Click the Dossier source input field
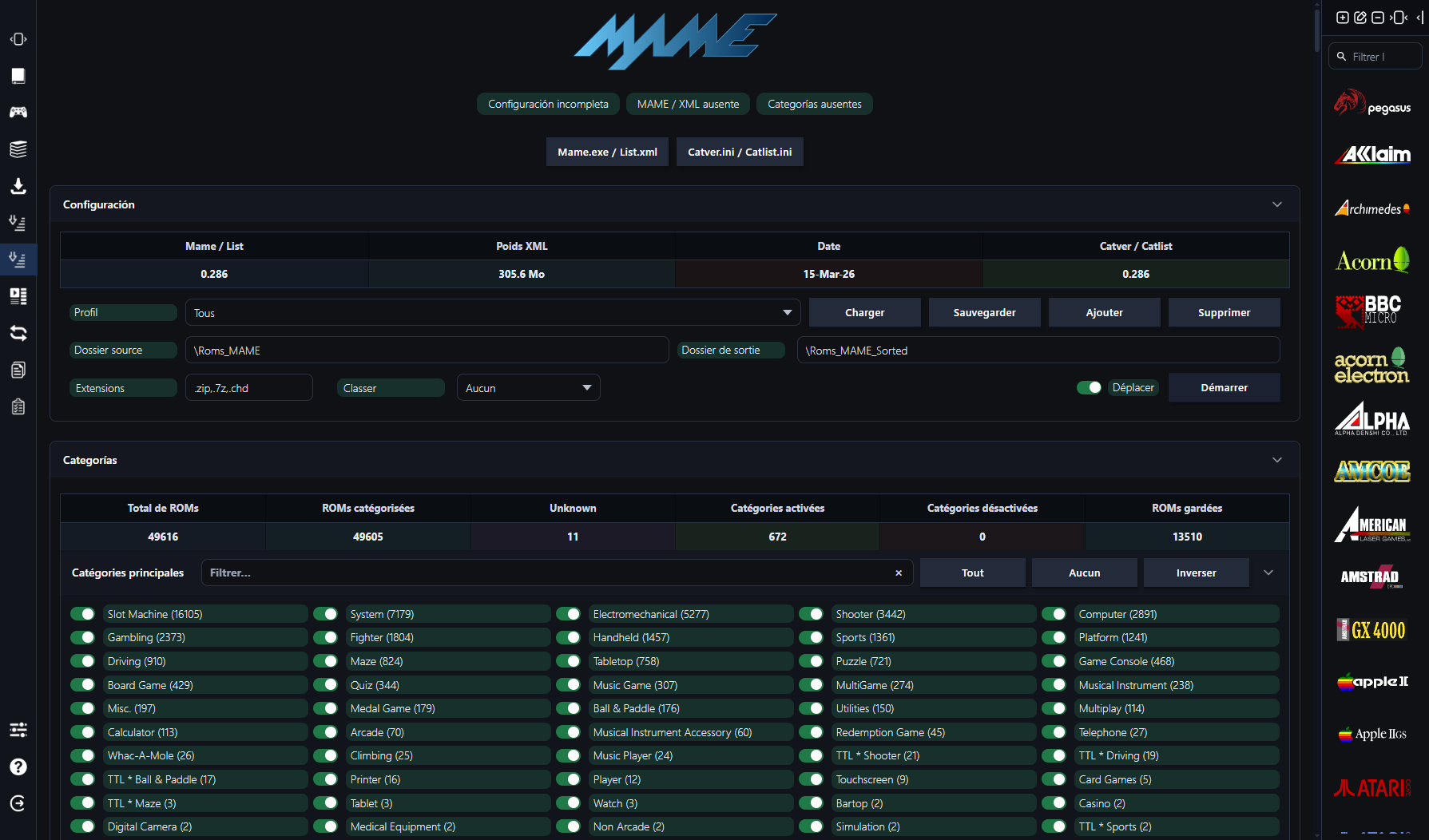 coord(427,351)
